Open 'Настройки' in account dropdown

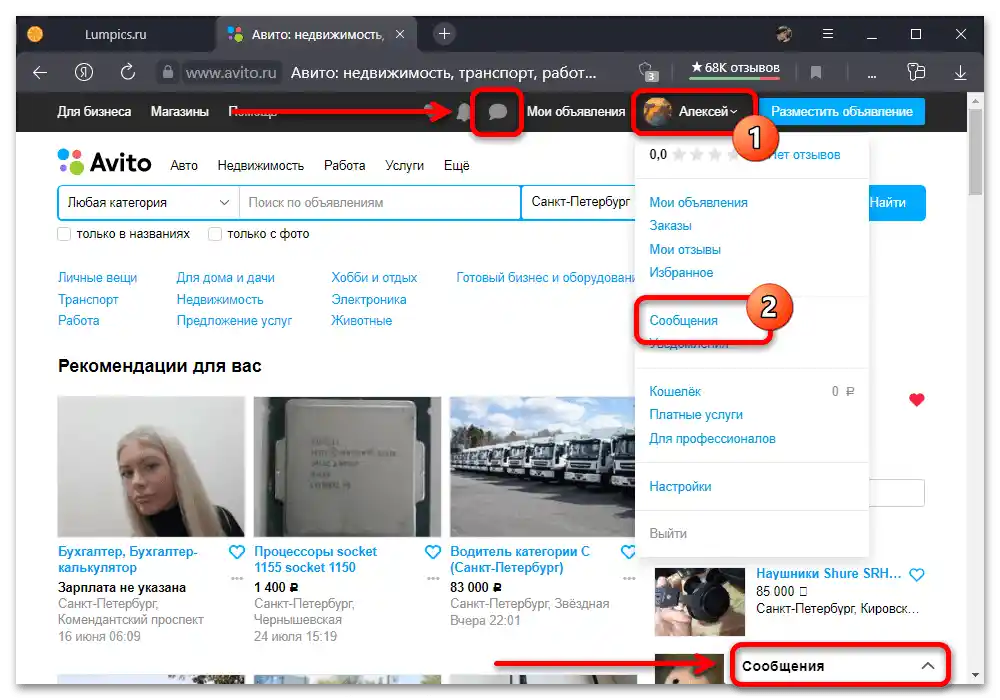(680, 486)
